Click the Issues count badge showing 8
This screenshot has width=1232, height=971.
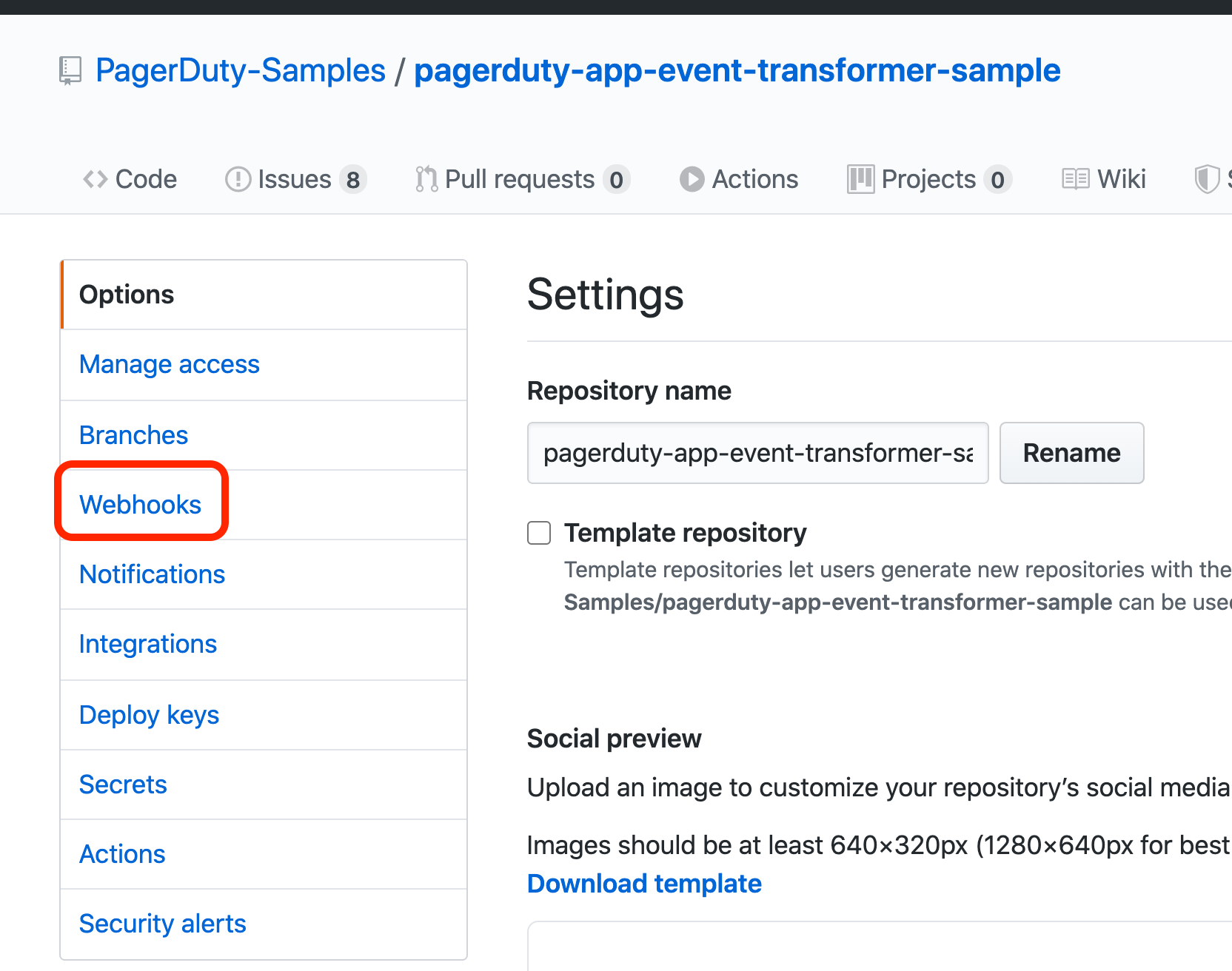click(x=353, y=180)
